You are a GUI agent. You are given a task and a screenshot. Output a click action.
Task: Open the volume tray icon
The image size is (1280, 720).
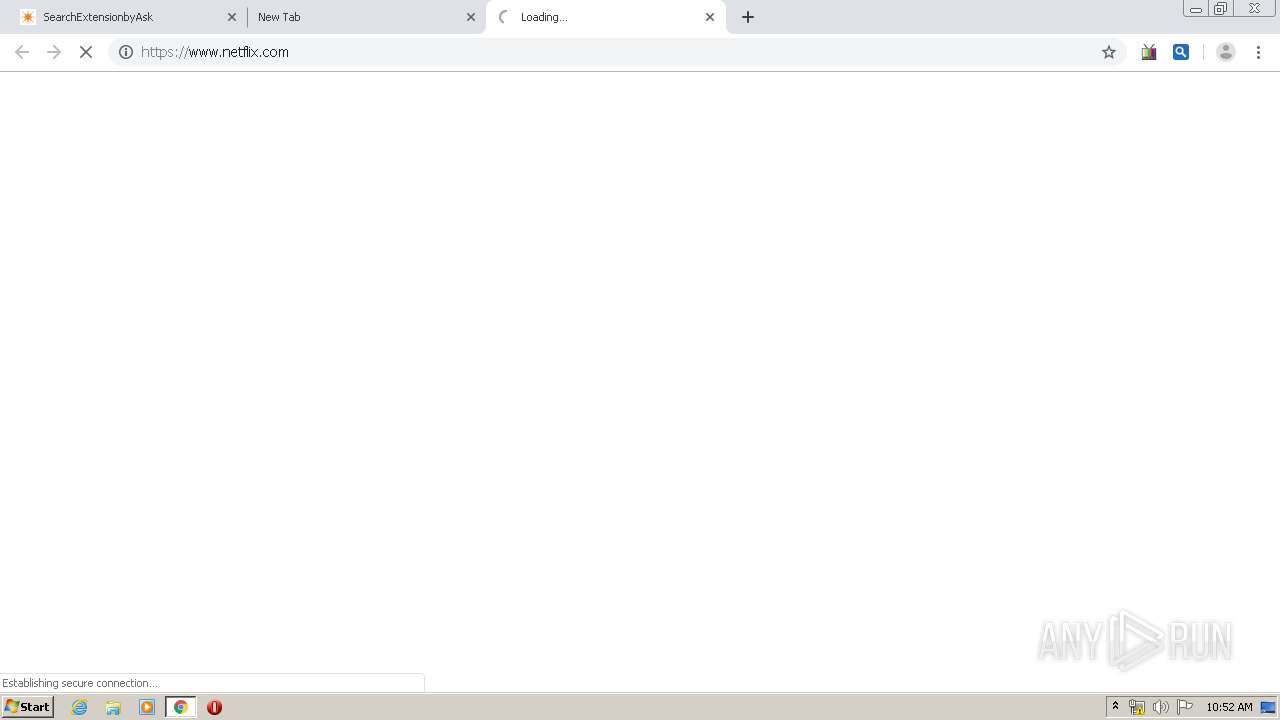click(x=1161, y=707)
